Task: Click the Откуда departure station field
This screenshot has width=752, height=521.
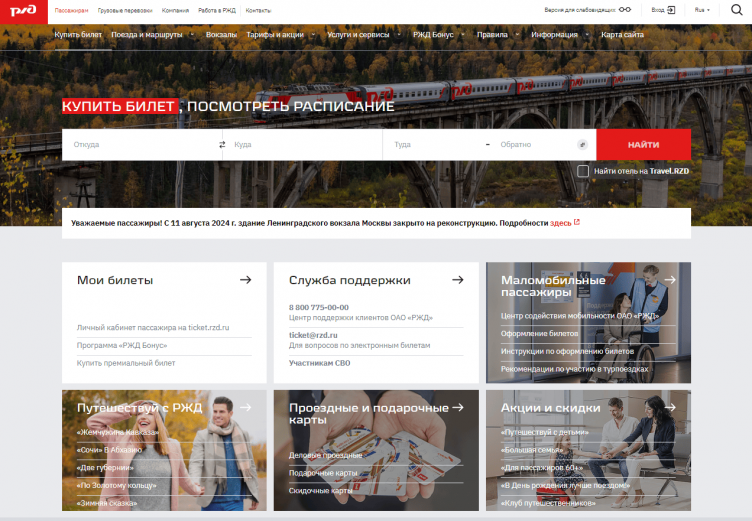Action: click(142, 144)
